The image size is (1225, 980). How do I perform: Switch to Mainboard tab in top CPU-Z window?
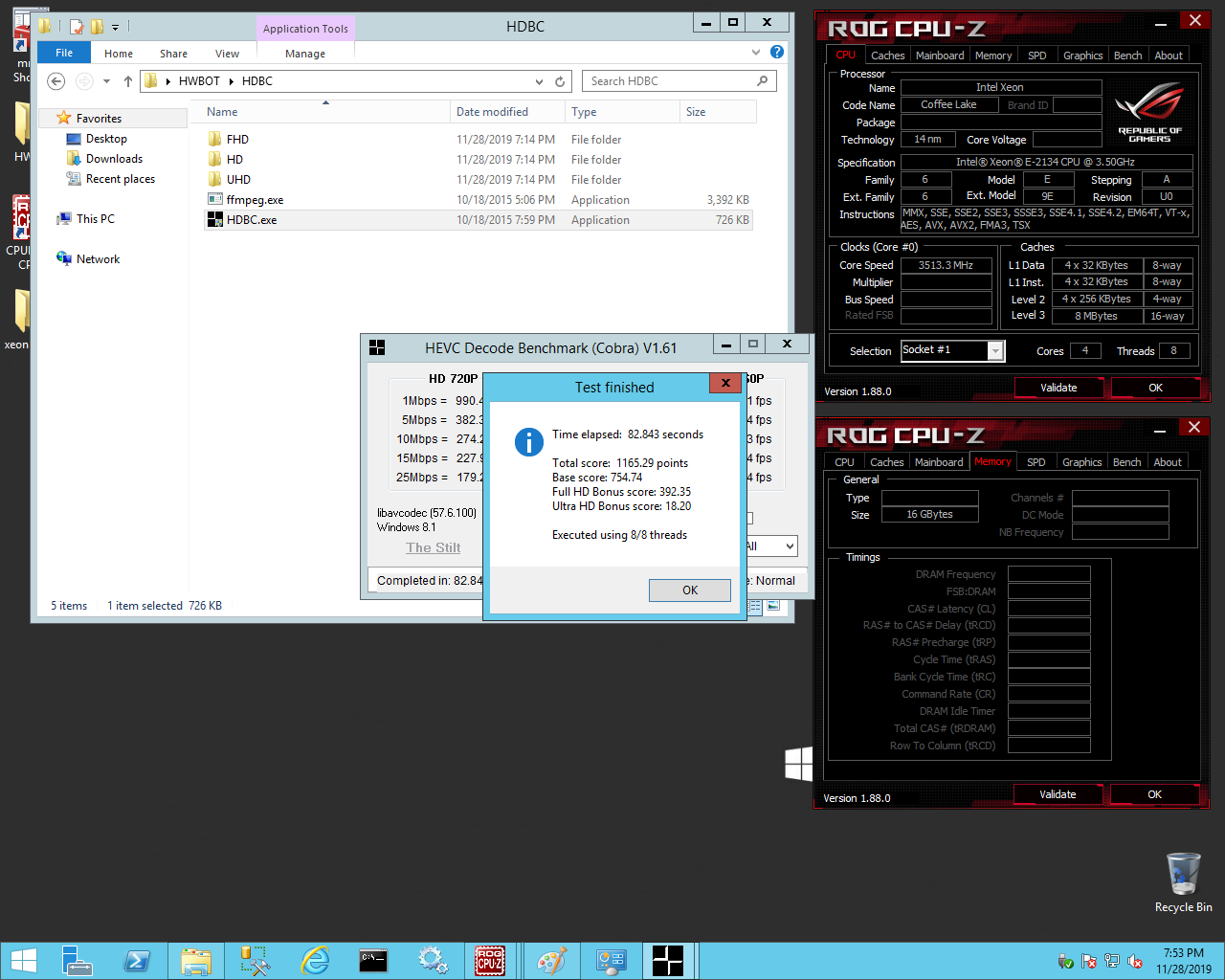(x=940, y=56)
